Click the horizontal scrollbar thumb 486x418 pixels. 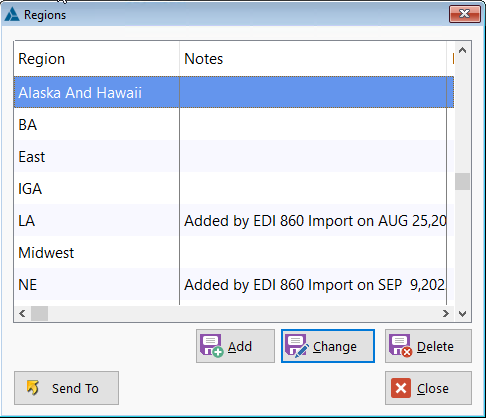(39, 314)
